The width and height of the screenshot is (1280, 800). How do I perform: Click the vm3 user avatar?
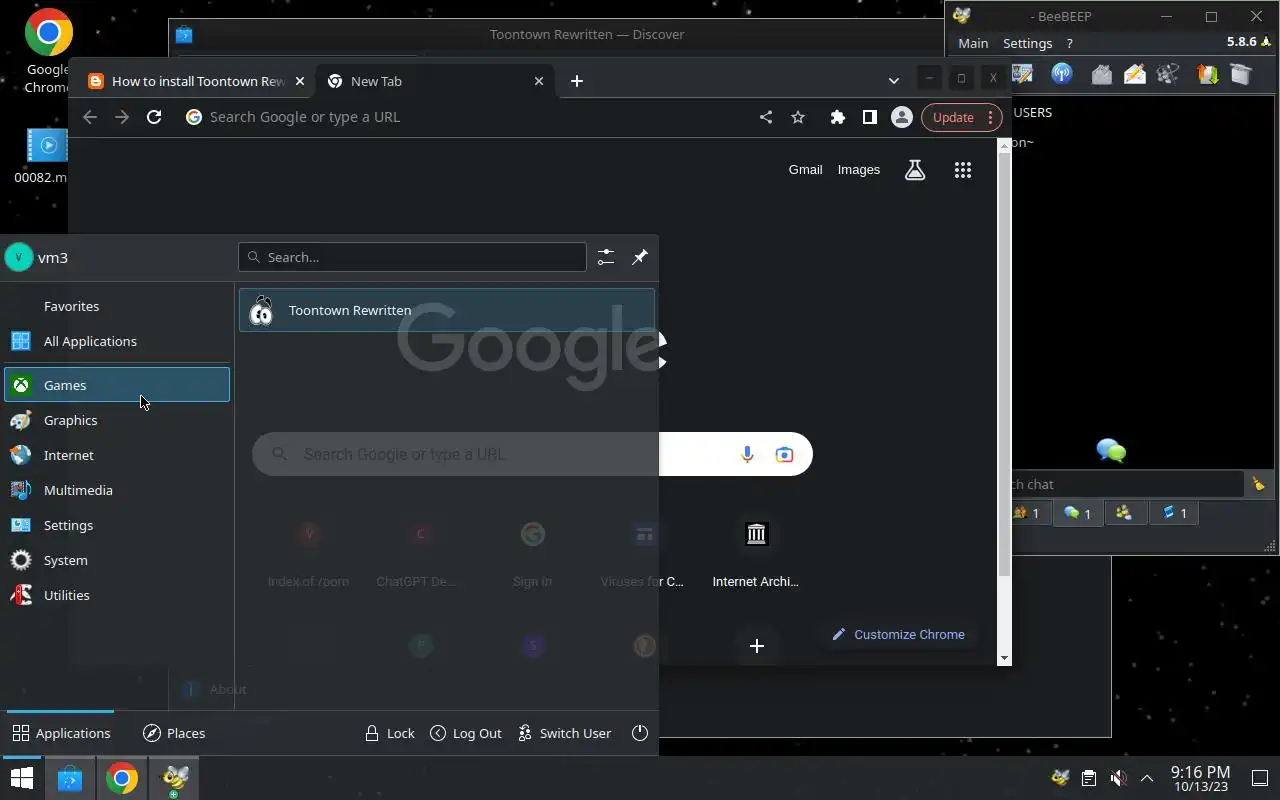(x=19, y=257)
